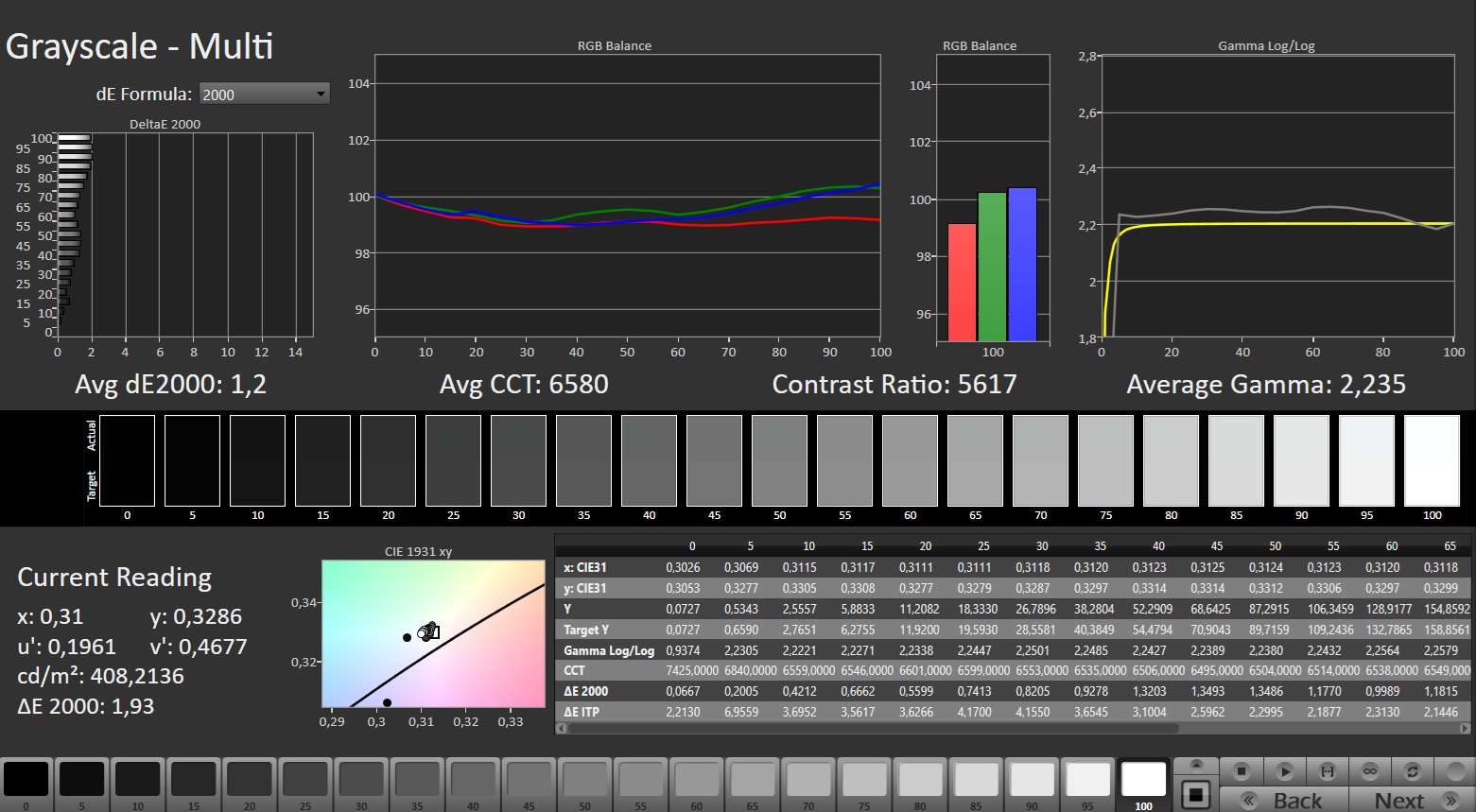This screenshot has height=812, width=1476.
Task: Click the infinity continuous read icon
Action: pos(1369,771)
